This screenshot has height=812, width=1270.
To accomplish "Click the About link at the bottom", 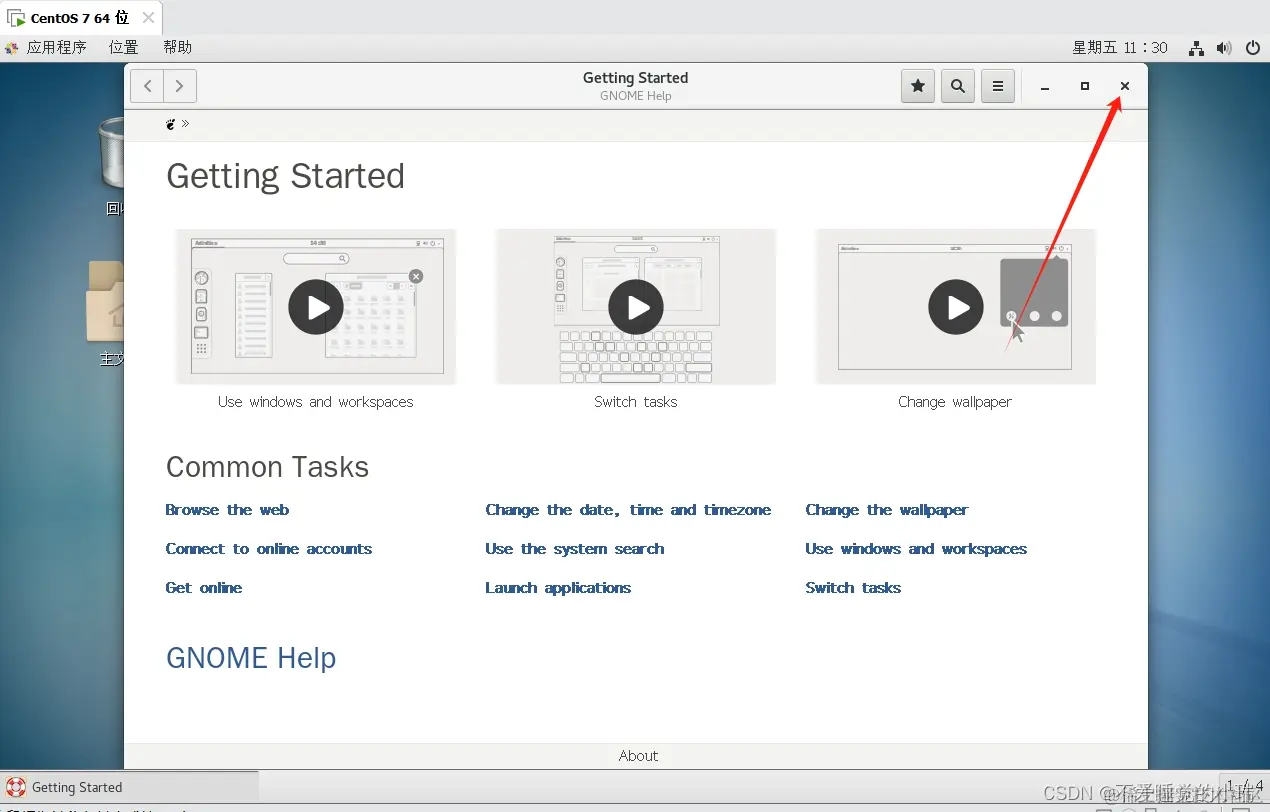I will [x=638, y=756].
